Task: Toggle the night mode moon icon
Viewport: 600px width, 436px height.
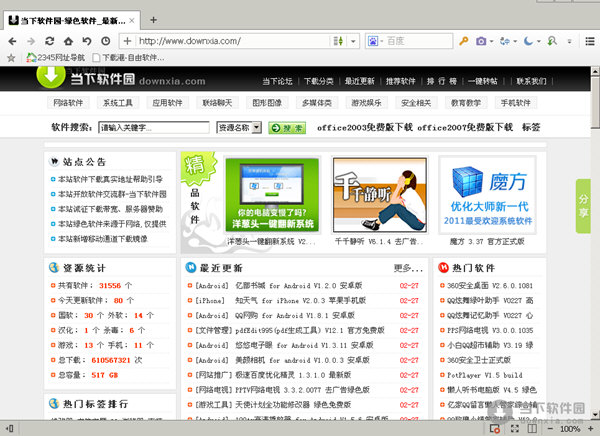Action: (528, 41)
